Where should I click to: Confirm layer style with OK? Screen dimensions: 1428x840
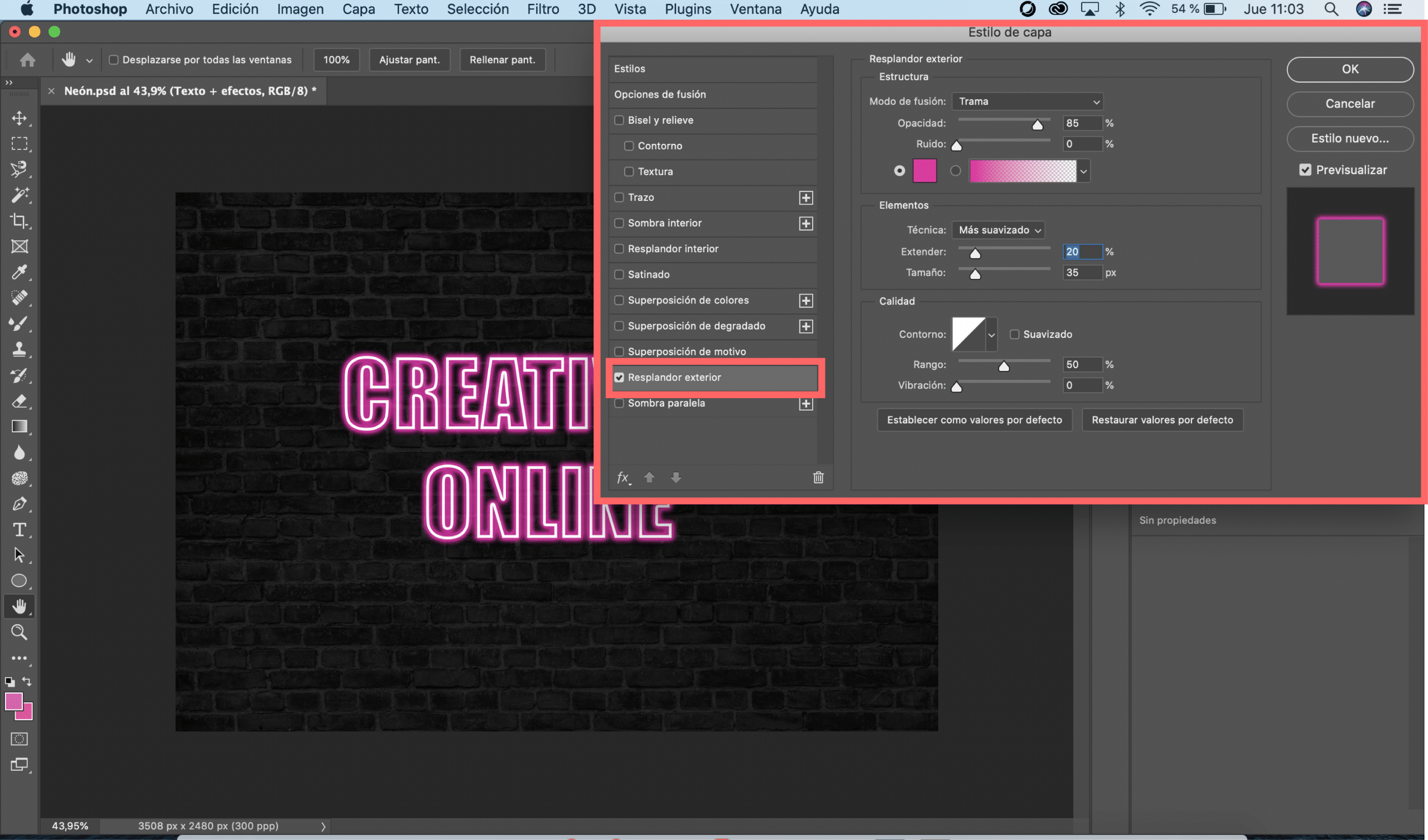pos(1350,69)
